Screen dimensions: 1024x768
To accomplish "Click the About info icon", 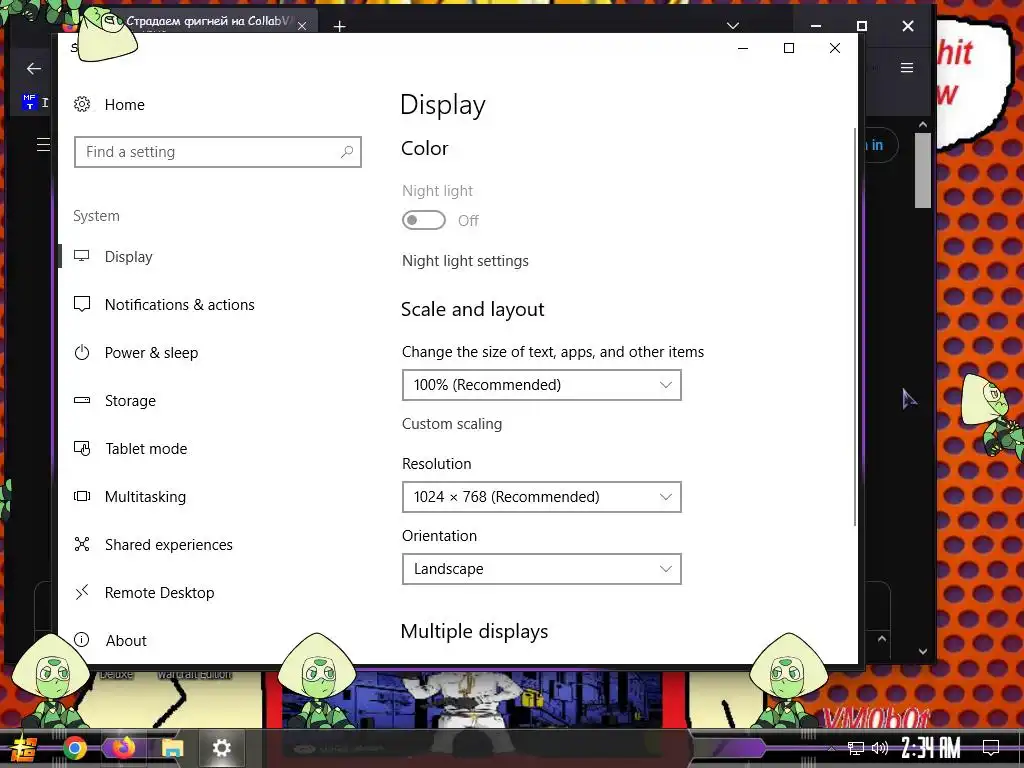I will (82, 640).
